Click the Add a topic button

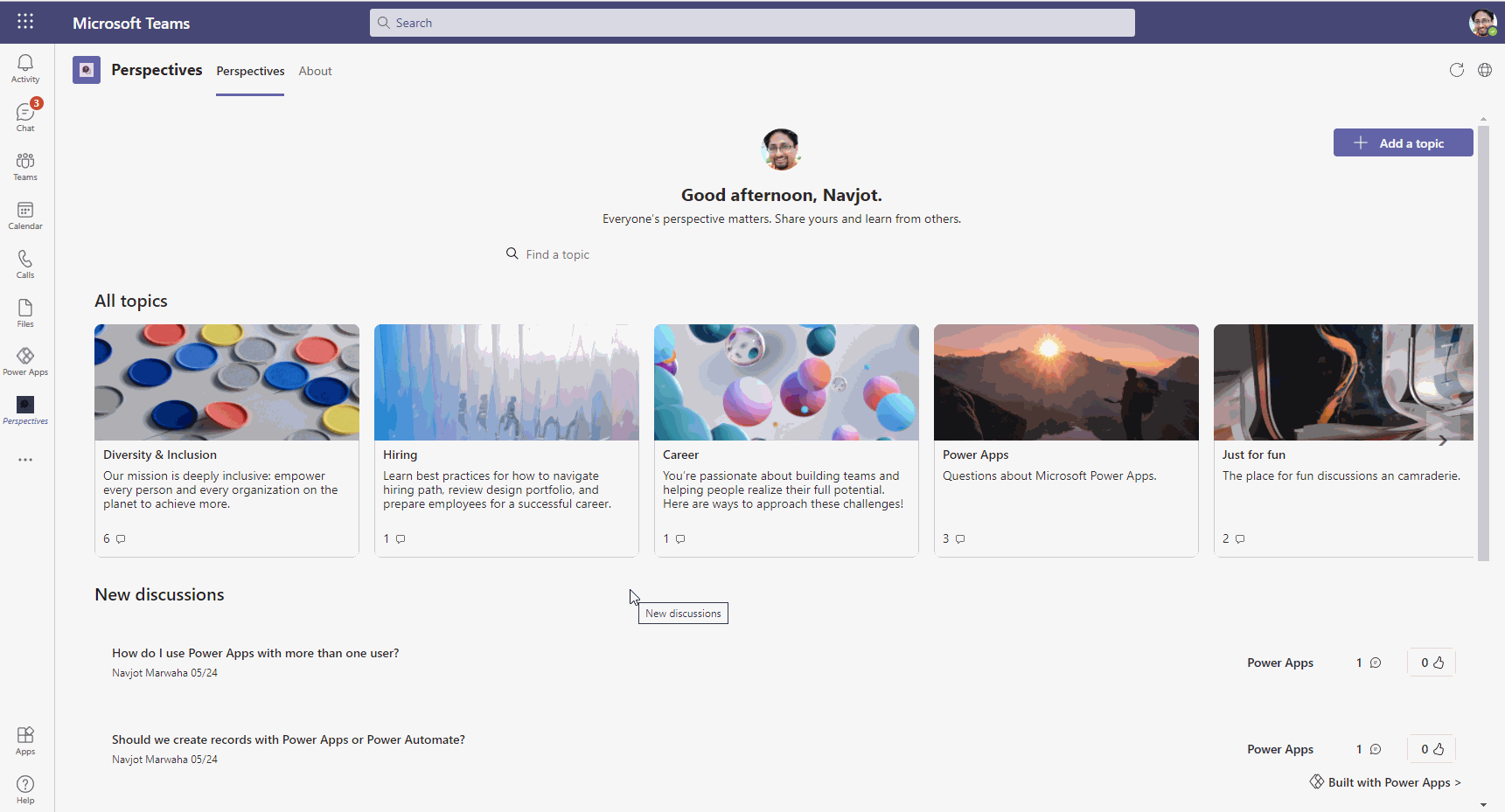1403,143
